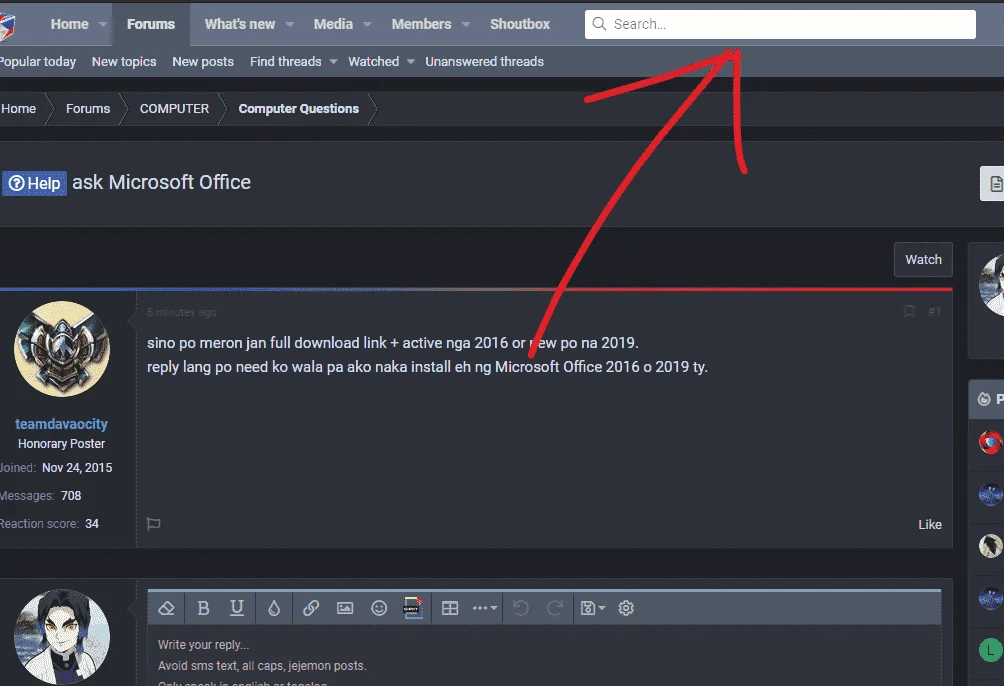Toggle BB code with the gear icon
This screenshot has width=1004, height=686.
coord(626,608)
